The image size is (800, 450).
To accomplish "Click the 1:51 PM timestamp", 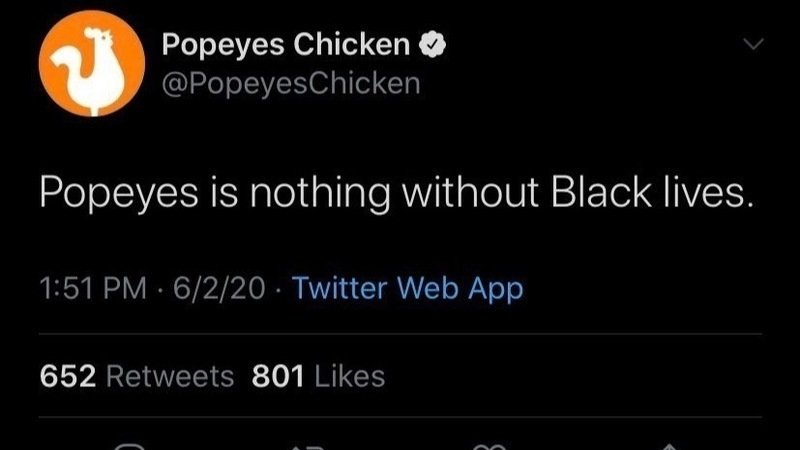I will pos(93,288).
